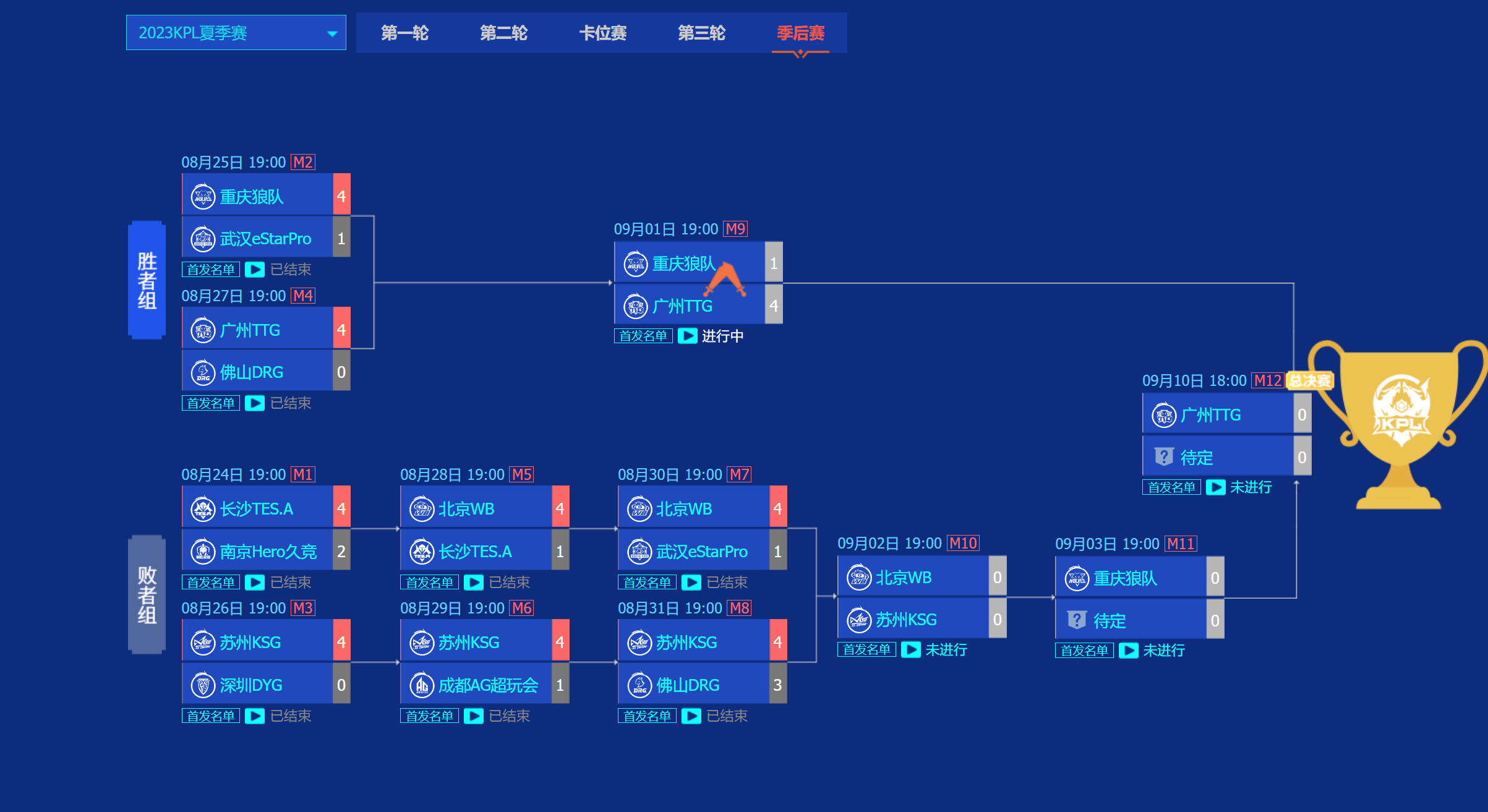
Task: Click the M11 match video icon
Action: (1129, 651)
